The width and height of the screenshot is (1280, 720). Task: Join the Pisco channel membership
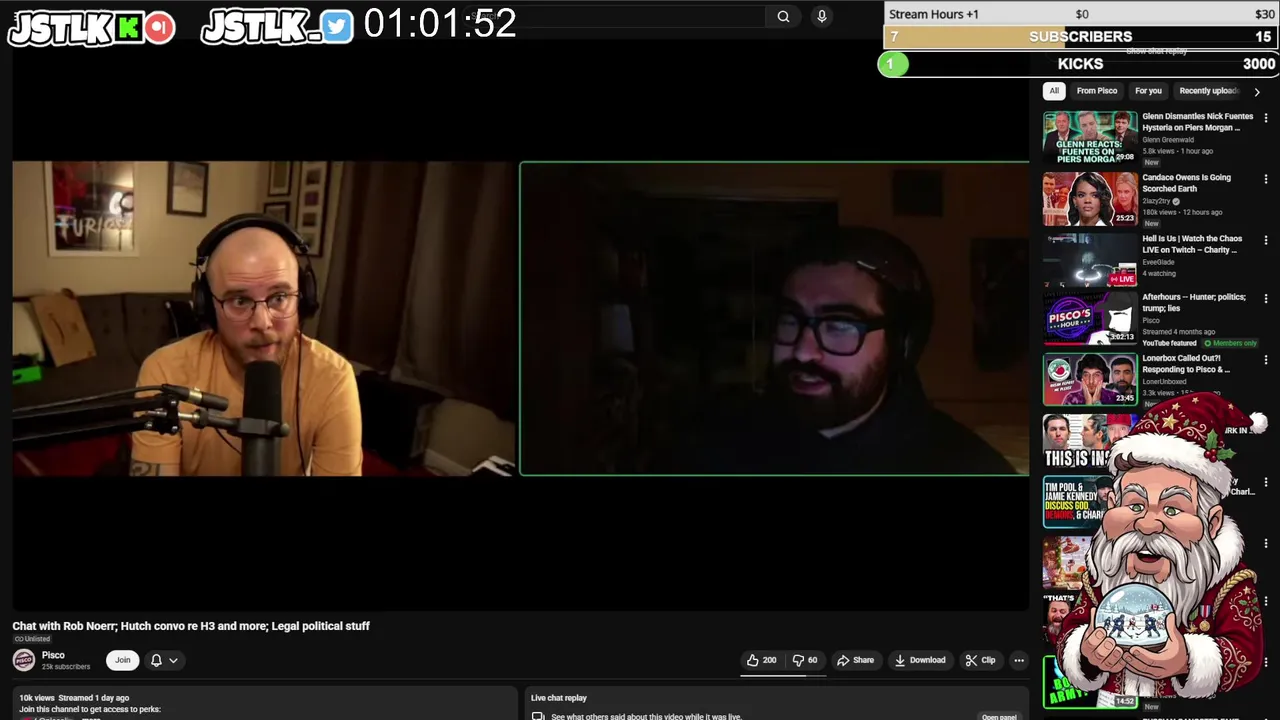[x=122, y=660]
